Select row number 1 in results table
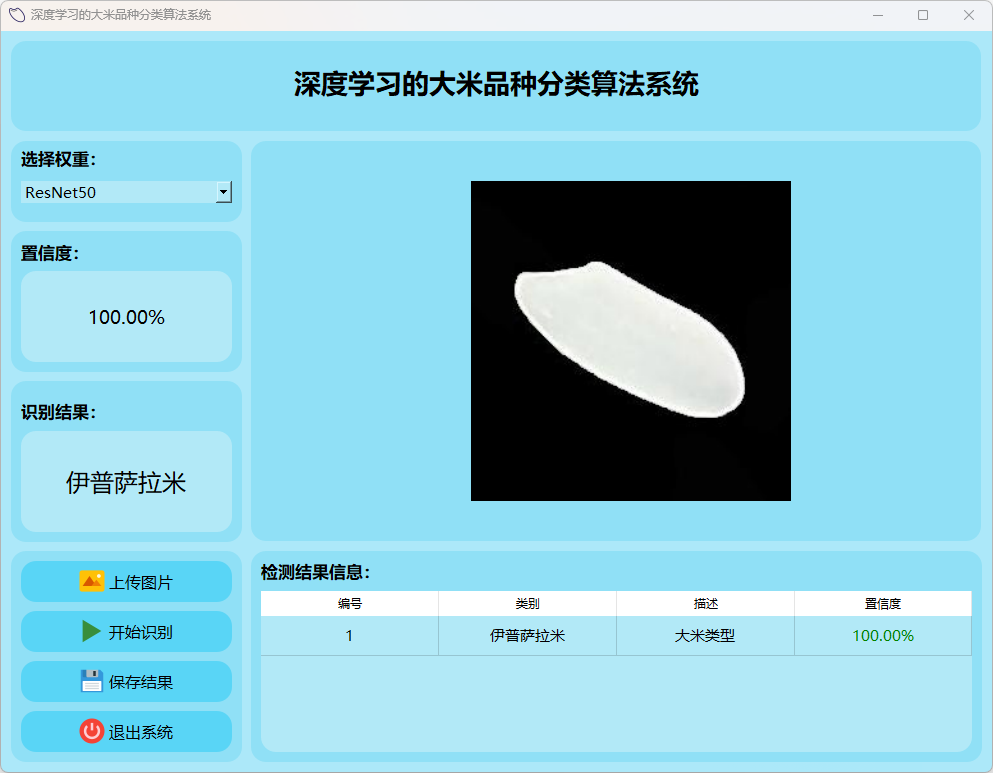The width and height of the screenshot is (993, 773). [349, 636]
